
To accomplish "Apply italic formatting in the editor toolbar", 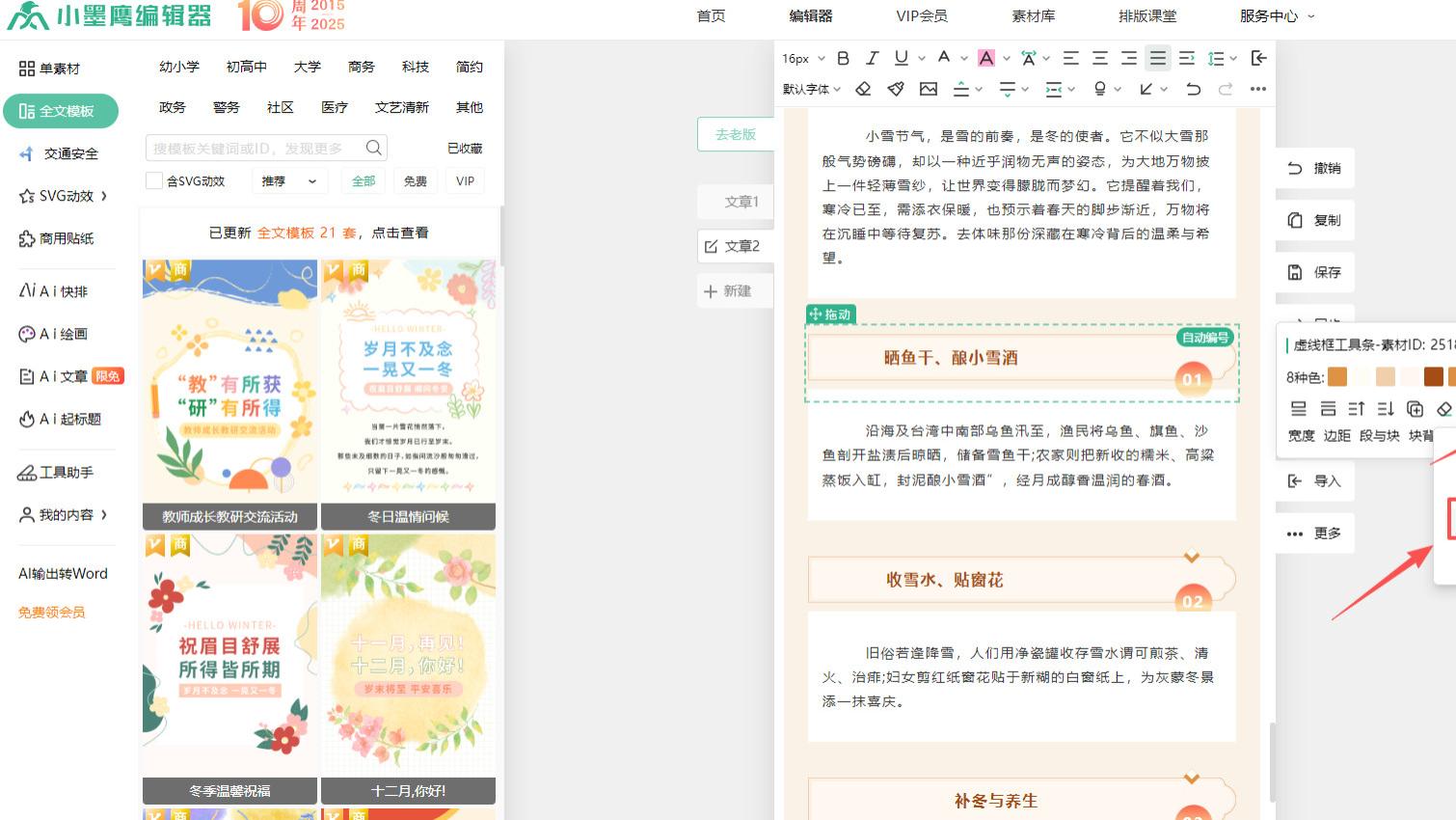I will pos(872,58).
